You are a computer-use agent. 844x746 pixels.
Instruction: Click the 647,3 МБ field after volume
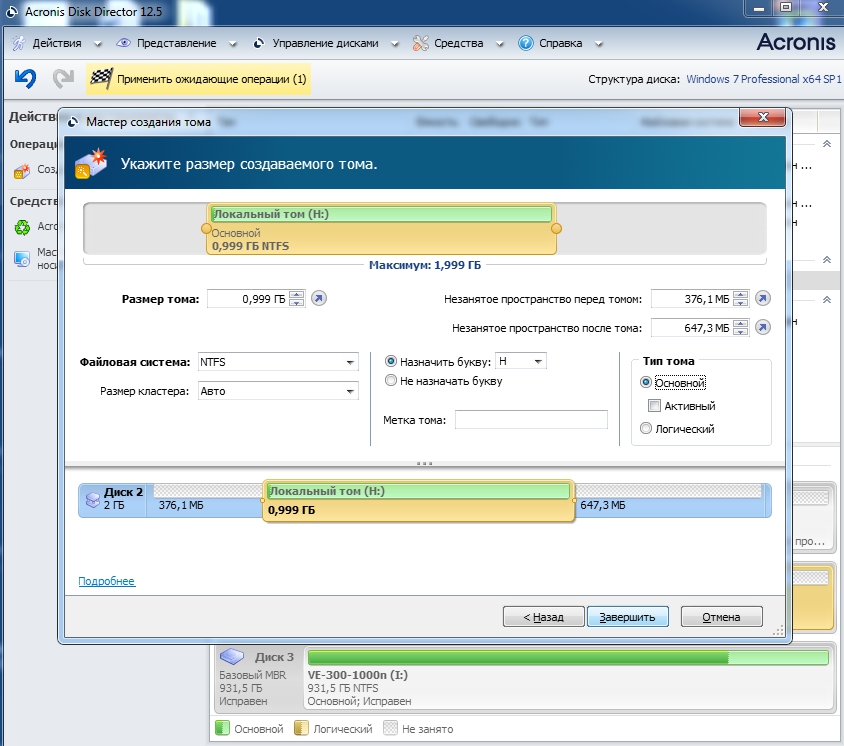tap(692, 327)
